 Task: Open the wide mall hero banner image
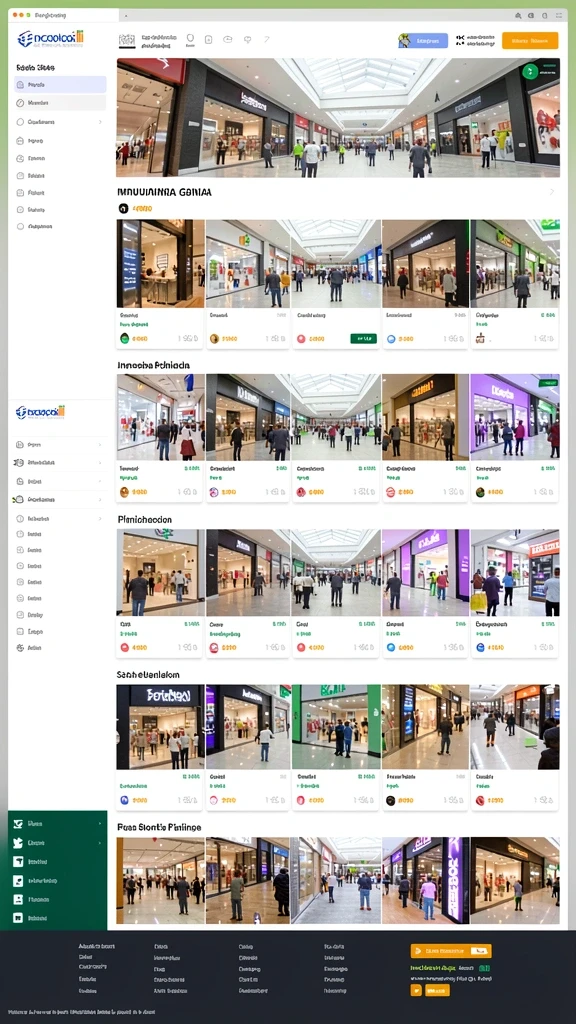[x=338, y=118]
